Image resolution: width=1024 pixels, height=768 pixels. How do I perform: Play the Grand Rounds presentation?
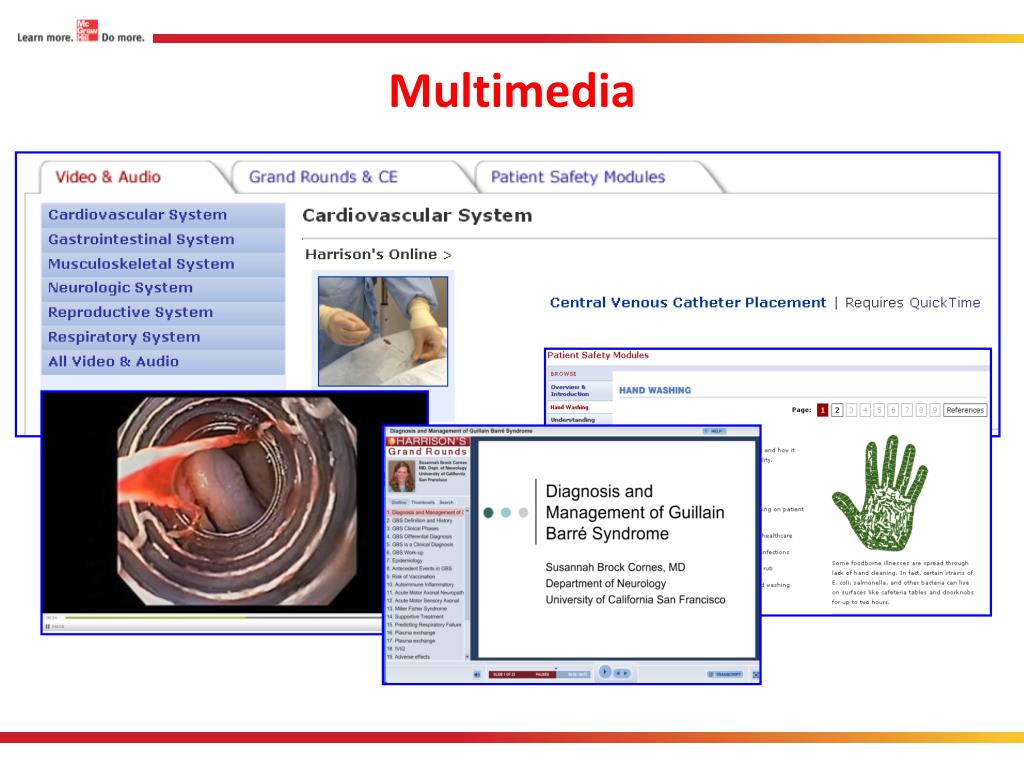605,671
